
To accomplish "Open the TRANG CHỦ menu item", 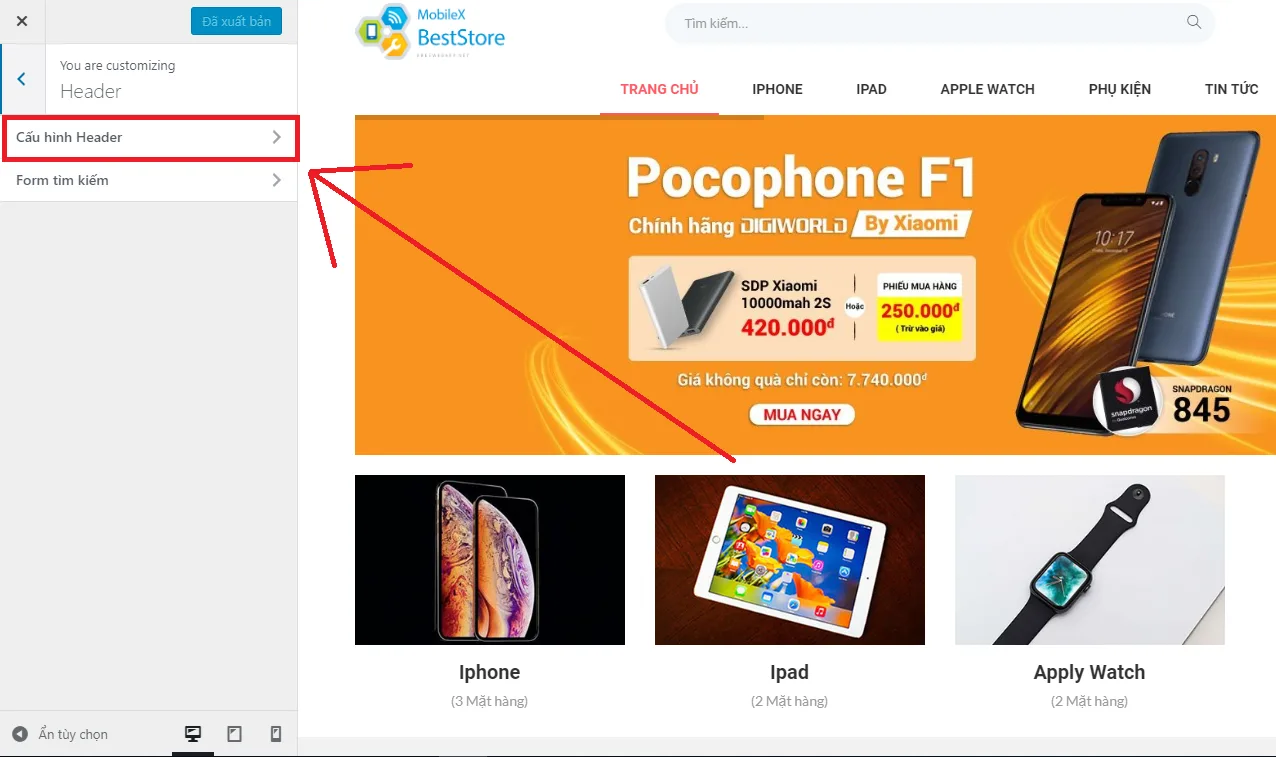I will coord(659,89).
